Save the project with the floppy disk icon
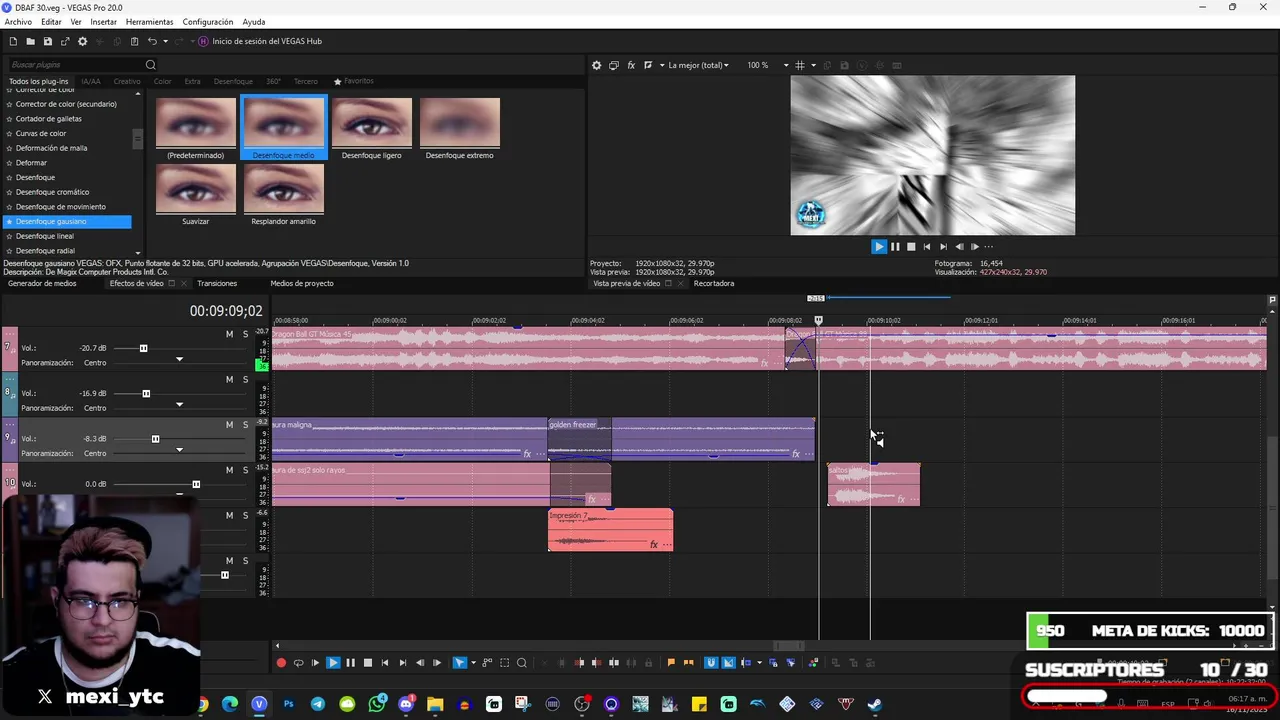1280x720 pixels. [48, 41]
